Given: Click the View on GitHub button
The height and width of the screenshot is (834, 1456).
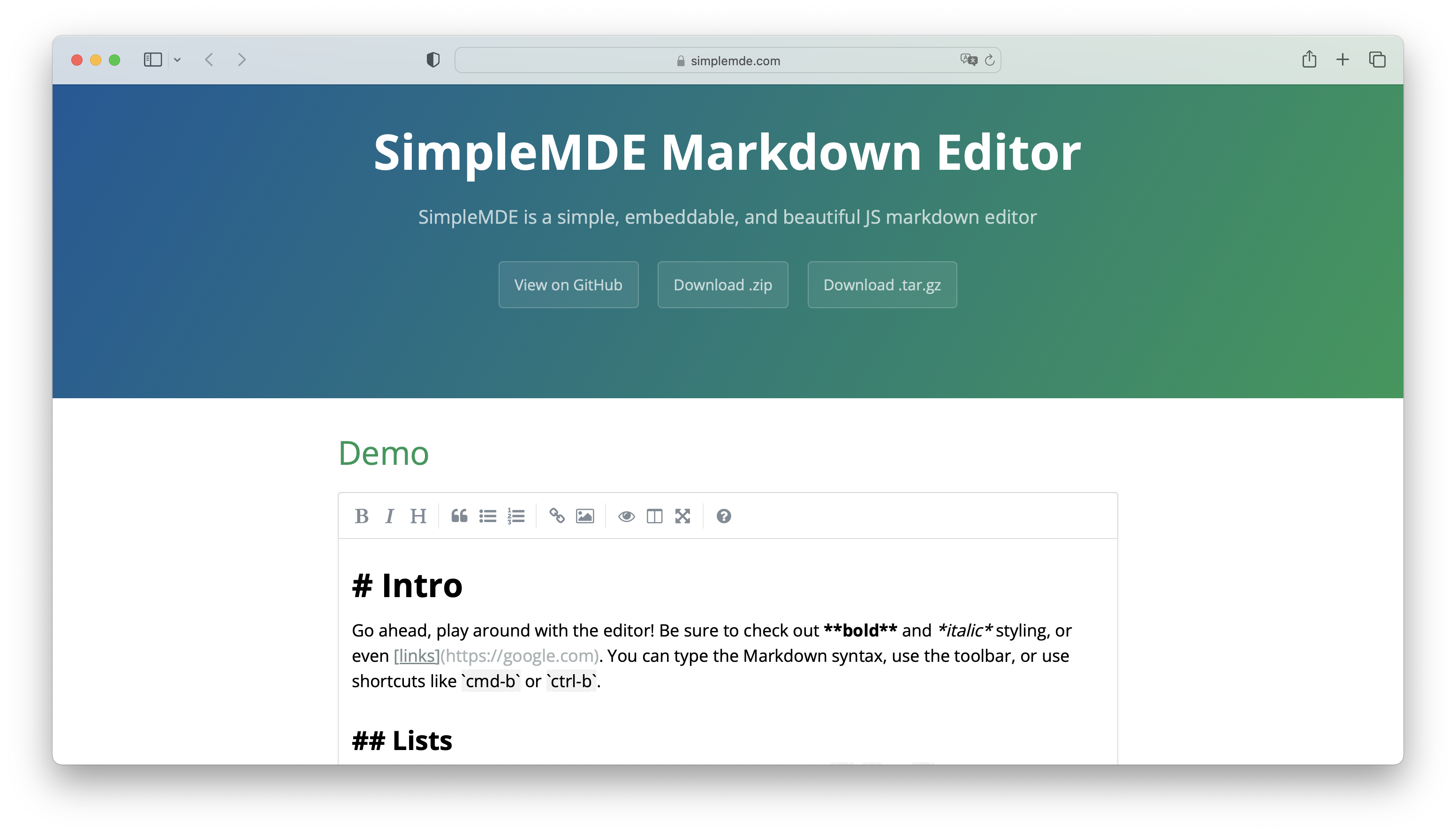Looking at the screenshot, I should (x=568, y=285).
